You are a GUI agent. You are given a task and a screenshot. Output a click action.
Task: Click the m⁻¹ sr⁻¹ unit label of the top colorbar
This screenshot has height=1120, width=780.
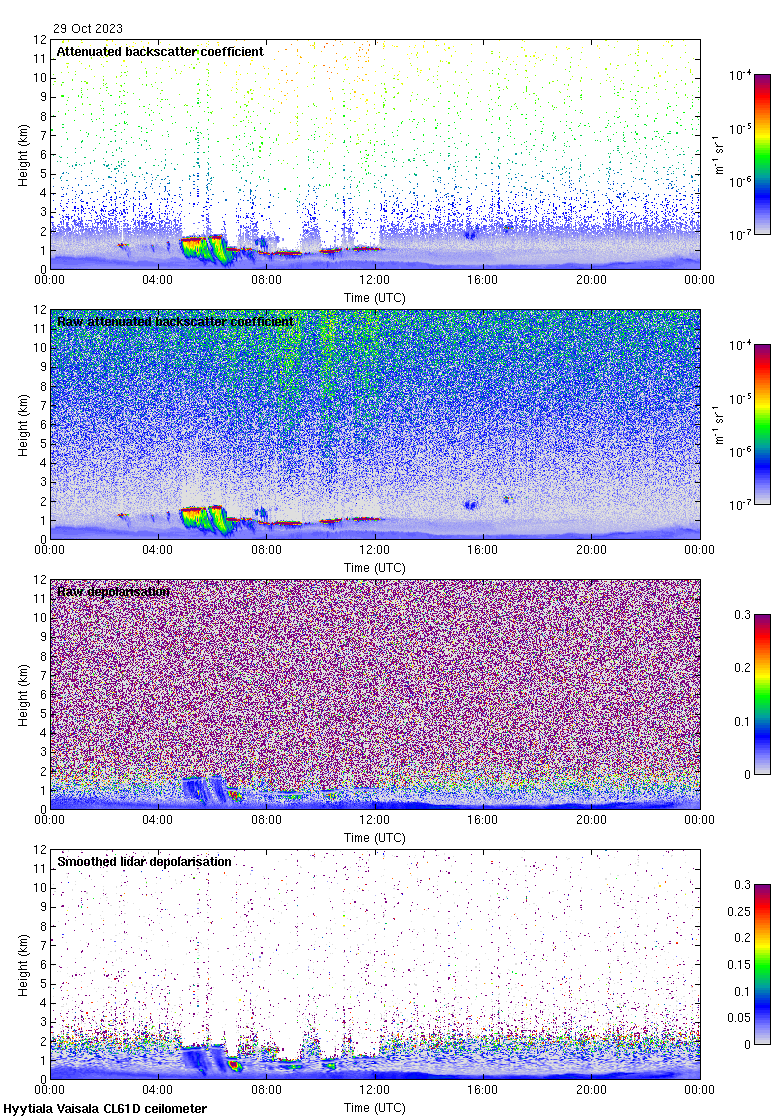pos(719,154)
